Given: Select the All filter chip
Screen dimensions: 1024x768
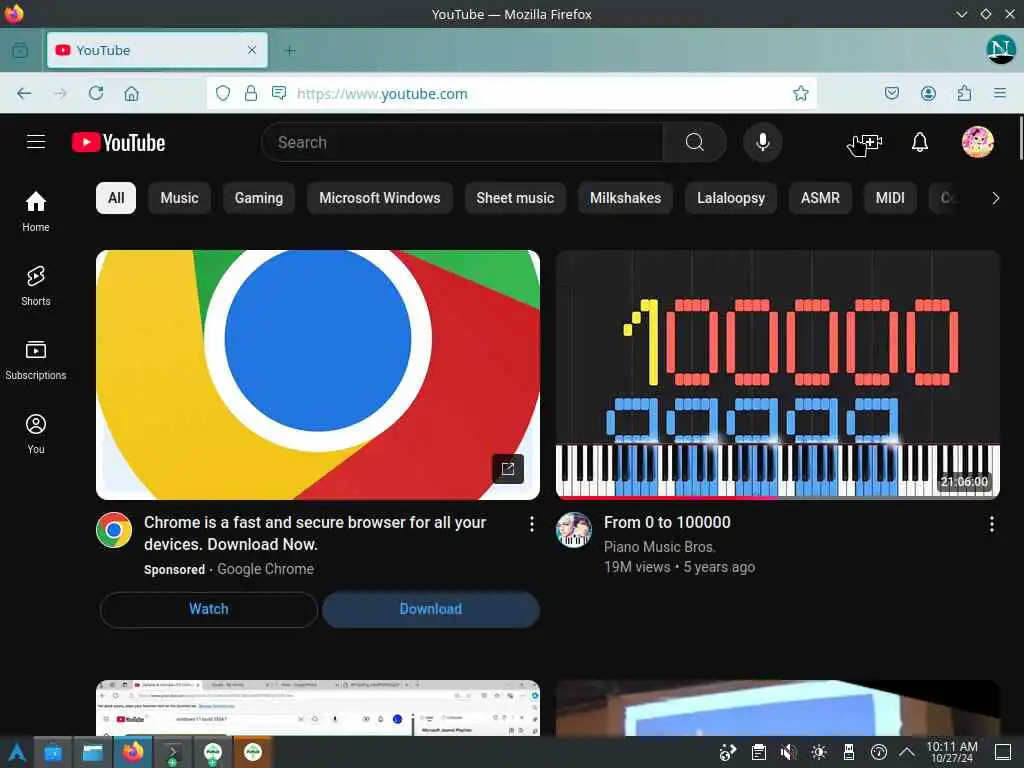Looking at the screenshot, I should pos(116,198).
